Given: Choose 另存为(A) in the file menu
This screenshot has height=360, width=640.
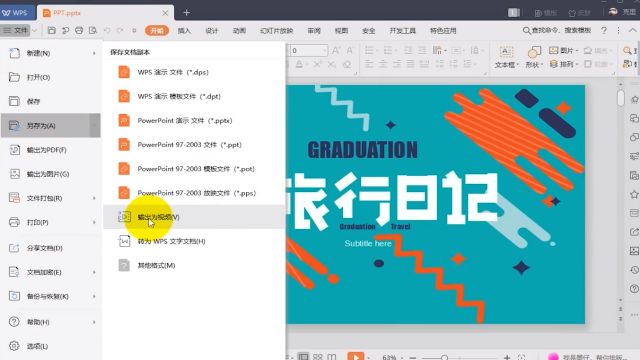Looking at the screenshot, I should coord(51,125).
